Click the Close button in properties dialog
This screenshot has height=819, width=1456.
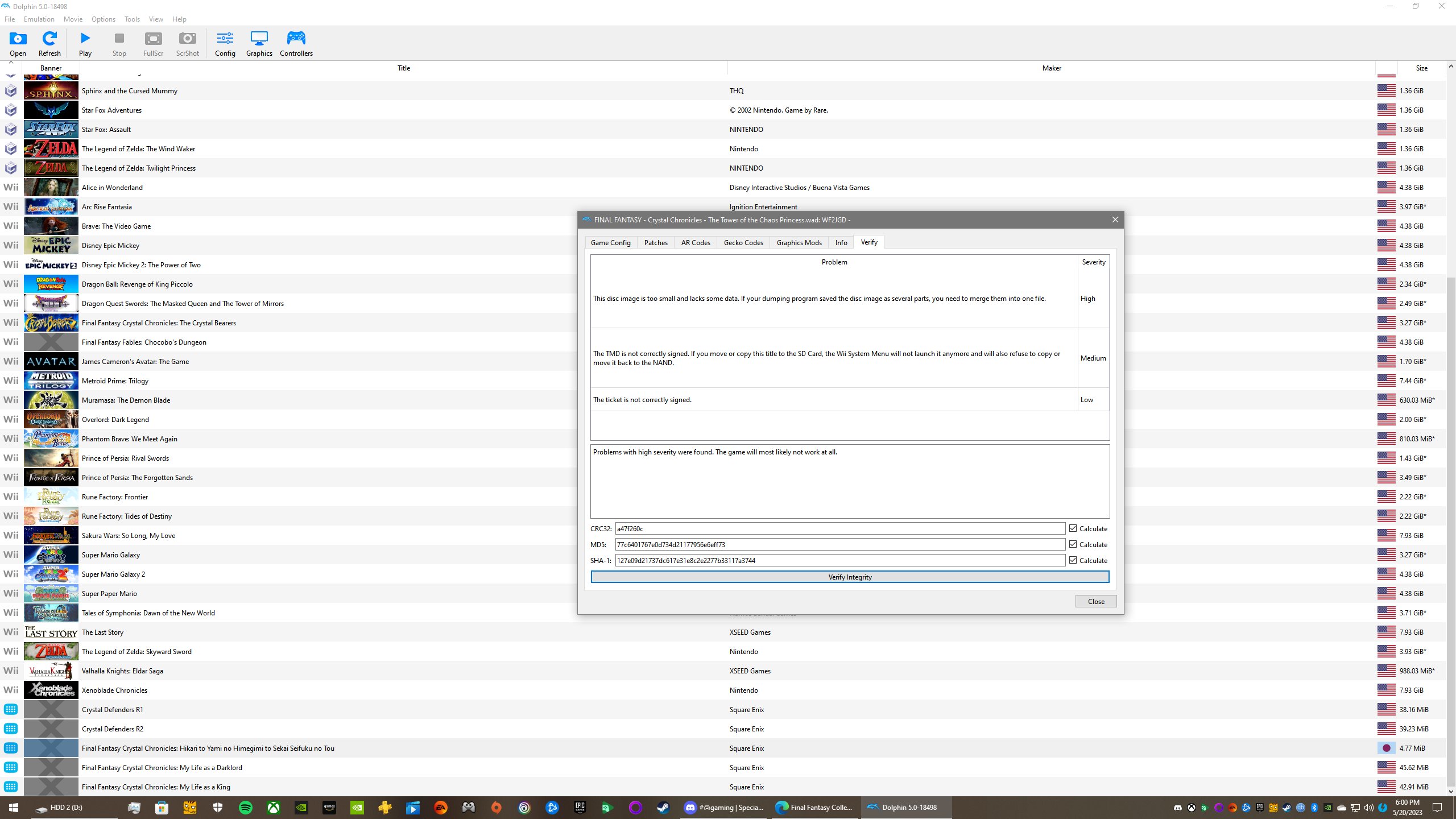click(1096, 602)
